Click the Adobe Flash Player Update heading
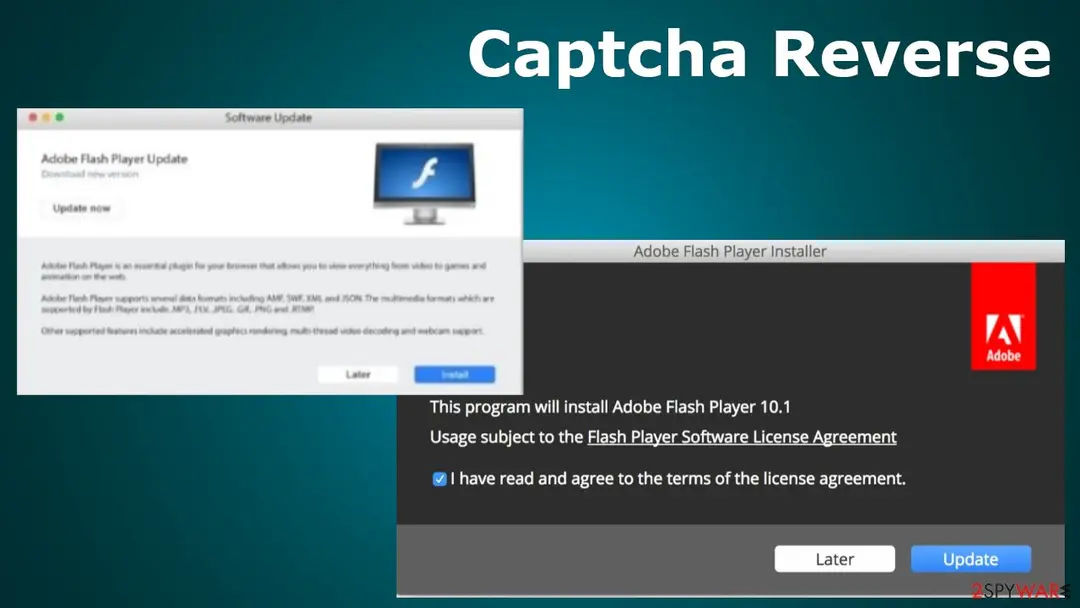Viewport: 1080px width, 608px height. pyautogui.click(x=114, y=158)
